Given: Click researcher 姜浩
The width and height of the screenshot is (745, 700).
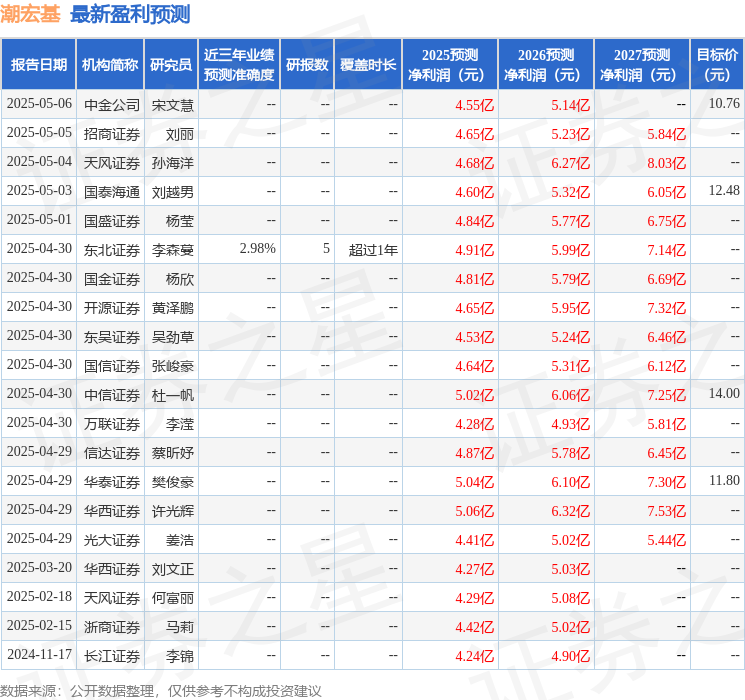Looking at the screenshot, I should [x=180, y=539].
